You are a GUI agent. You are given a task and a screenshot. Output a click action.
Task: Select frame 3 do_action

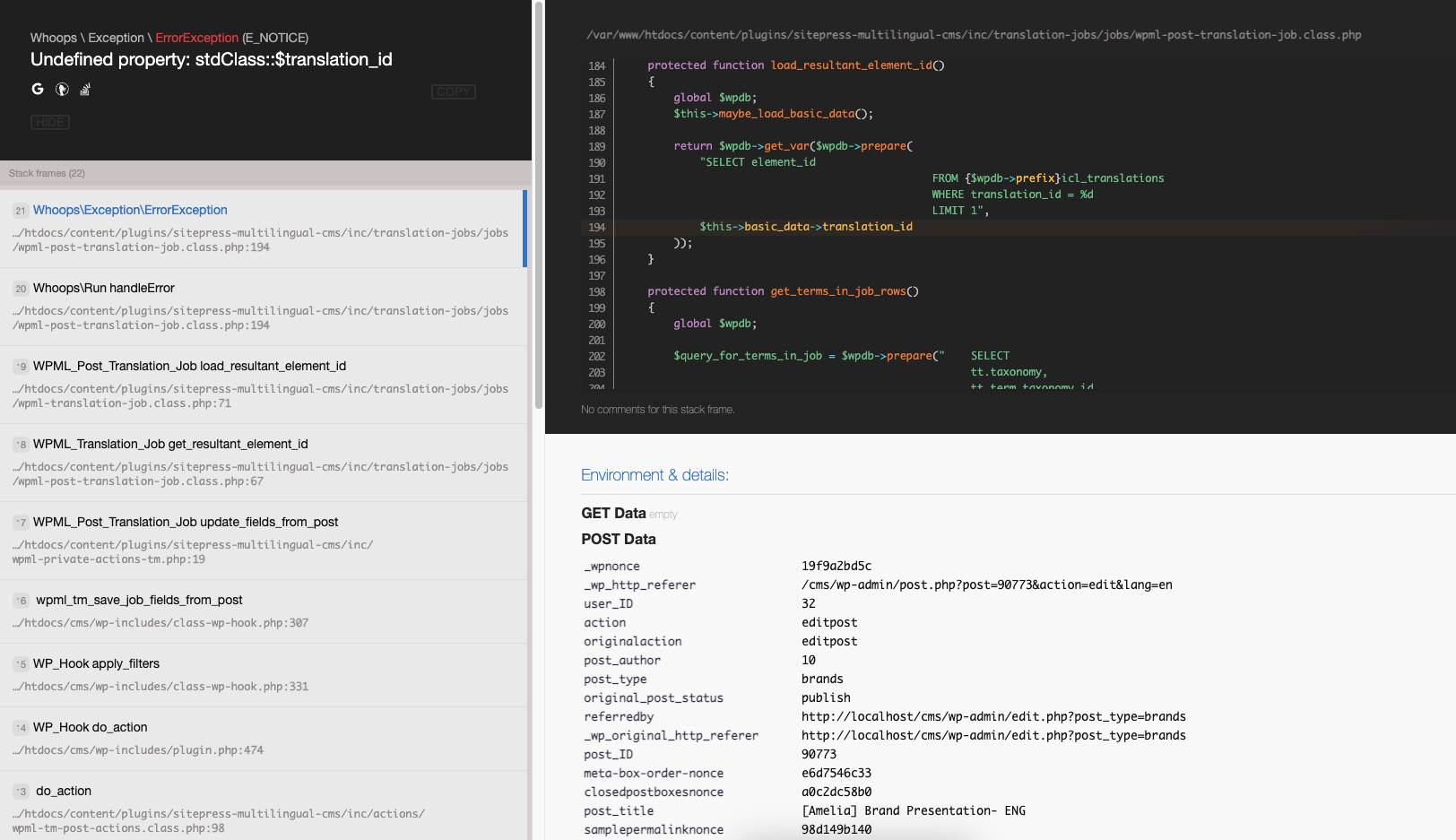(x=262, y=805)
